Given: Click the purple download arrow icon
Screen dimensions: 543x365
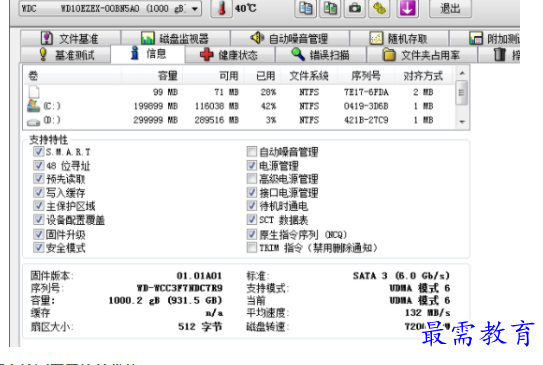Looking at the screenshot, I should coord(408,8).
